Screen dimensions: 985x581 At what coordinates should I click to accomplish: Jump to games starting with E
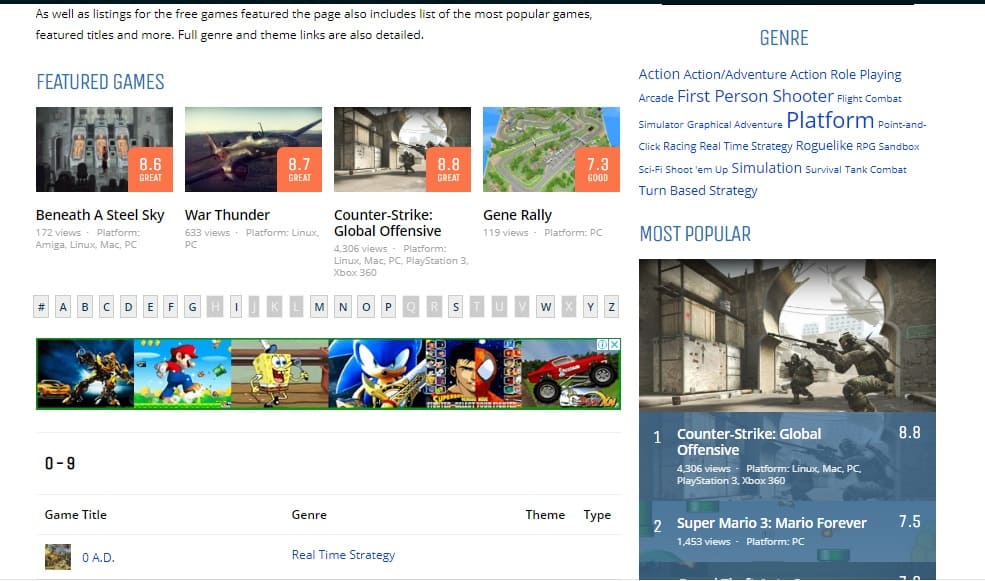pos(150,307)
